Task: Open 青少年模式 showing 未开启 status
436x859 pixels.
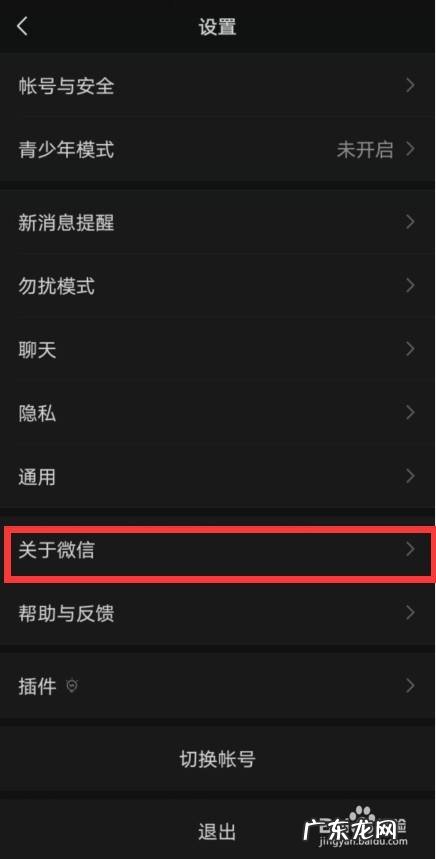Action: coord(218,149)
